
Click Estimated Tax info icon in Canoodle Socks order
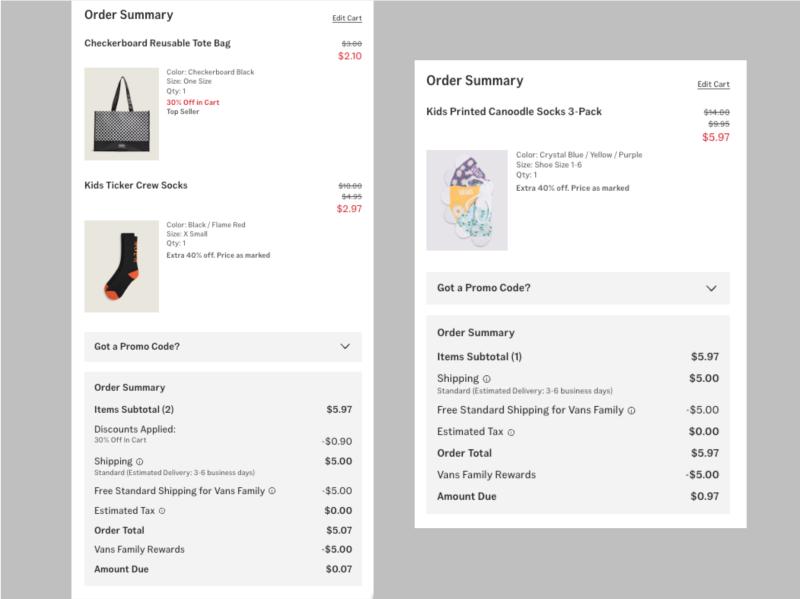[511, 432]
